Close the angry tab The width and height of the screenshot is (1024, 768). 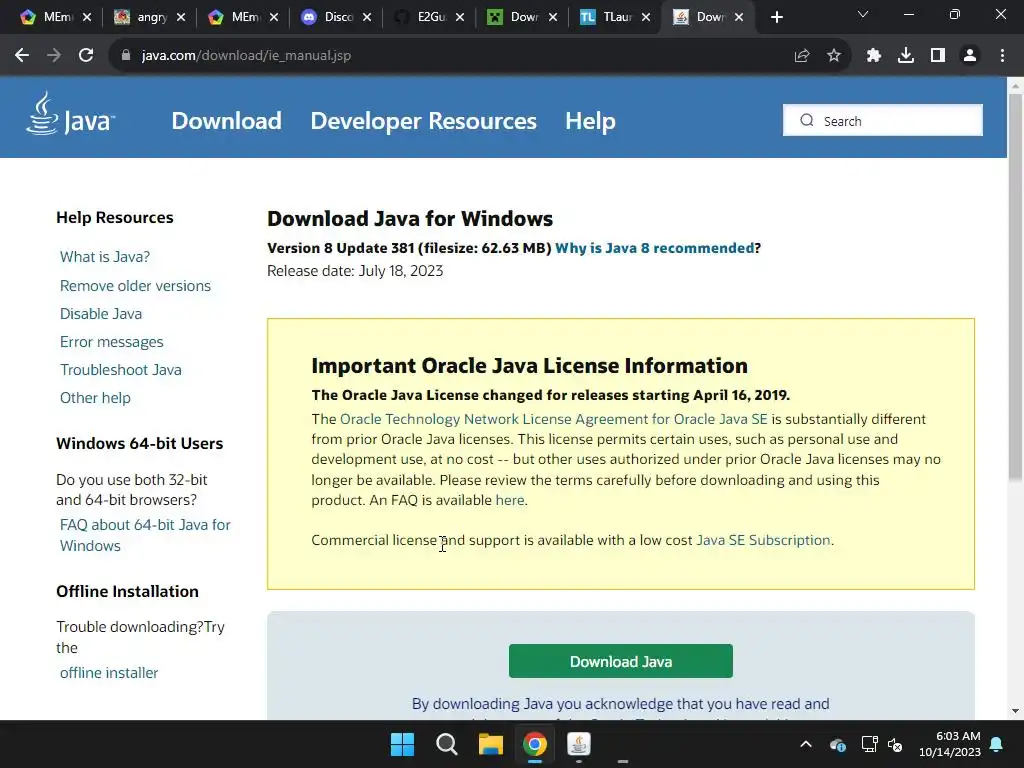click(x=181, y=18)
